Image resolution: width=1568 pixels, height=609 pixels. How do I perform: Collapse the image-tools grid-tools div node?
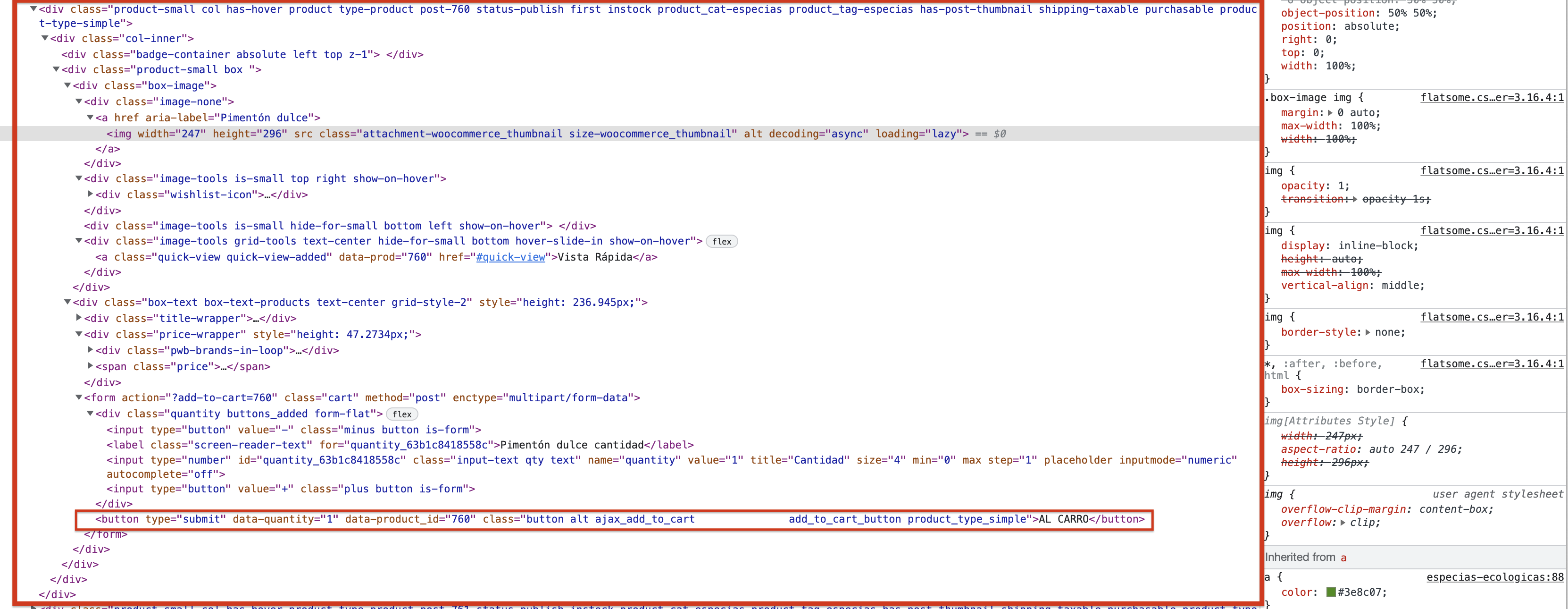click(x=78, y=241)
